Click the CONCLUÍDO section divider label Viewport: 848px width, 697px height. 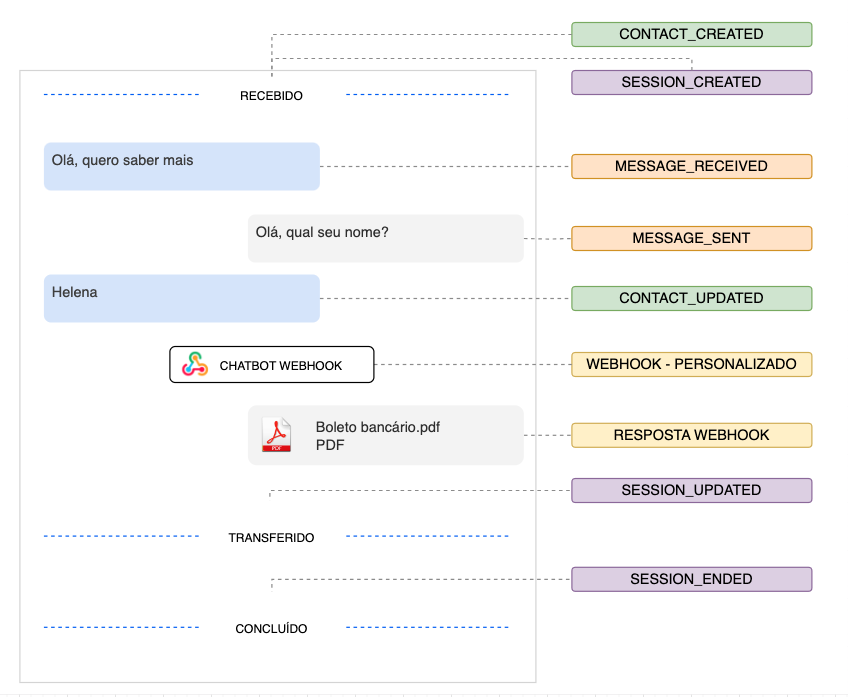[271, 629]
